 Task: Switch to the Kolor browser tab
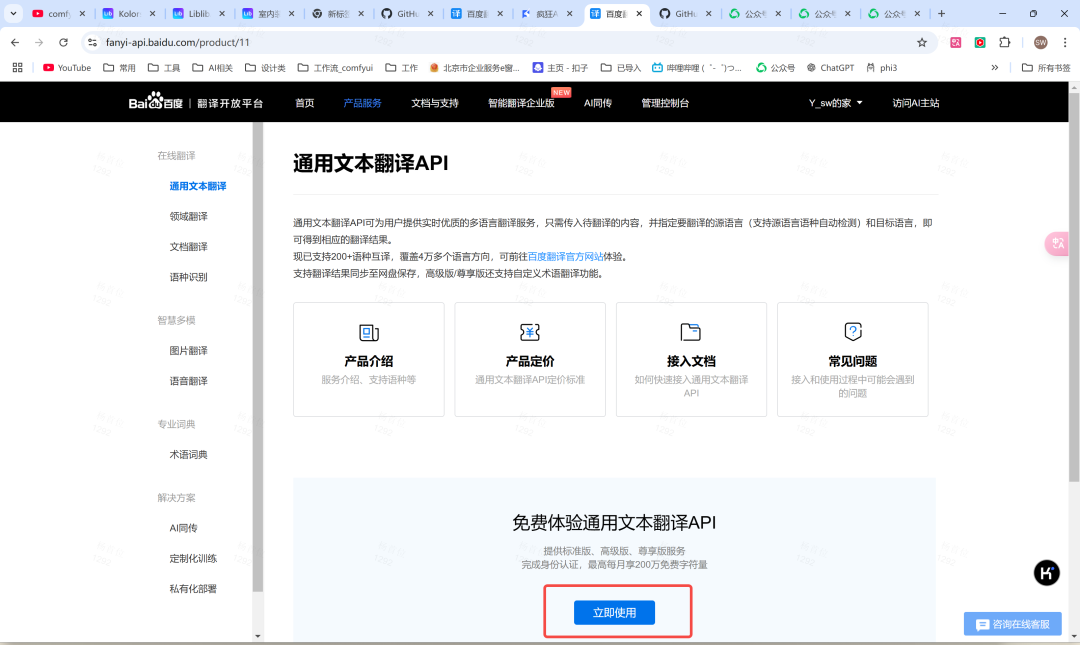[128, 14]
